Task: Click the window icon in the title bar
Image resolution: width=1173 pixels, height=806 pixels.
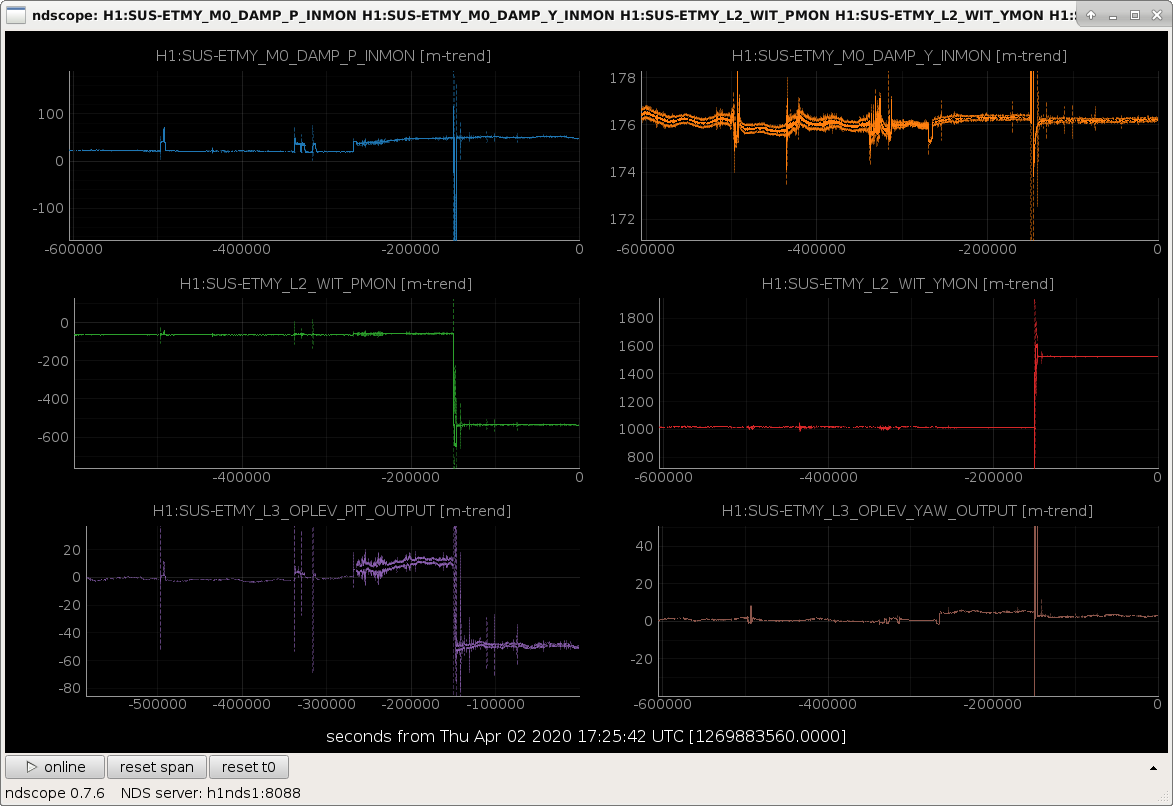Action: 16,15
